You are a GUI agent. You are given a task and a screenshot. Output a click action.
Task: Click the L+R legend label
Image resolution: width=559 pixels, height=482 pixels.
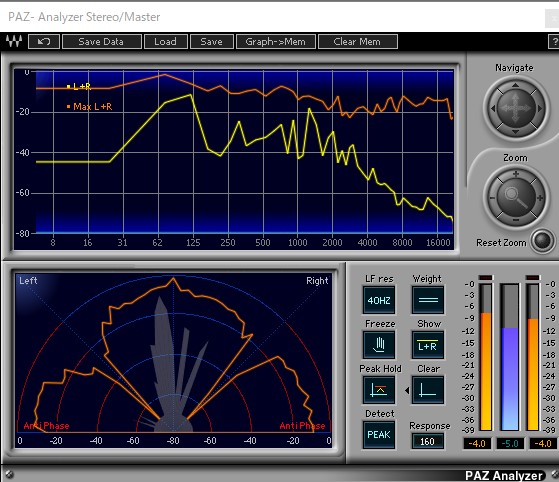(82, 87)
